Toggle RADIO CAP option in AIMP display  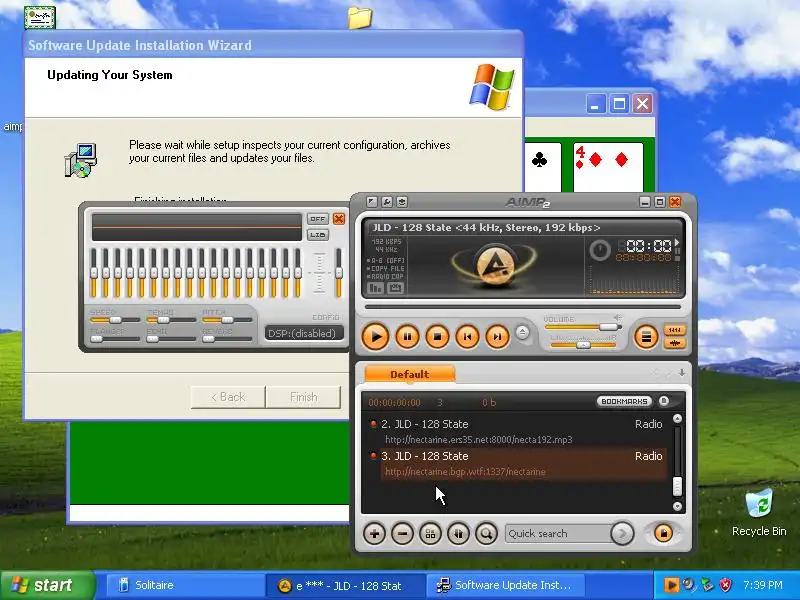386,277
